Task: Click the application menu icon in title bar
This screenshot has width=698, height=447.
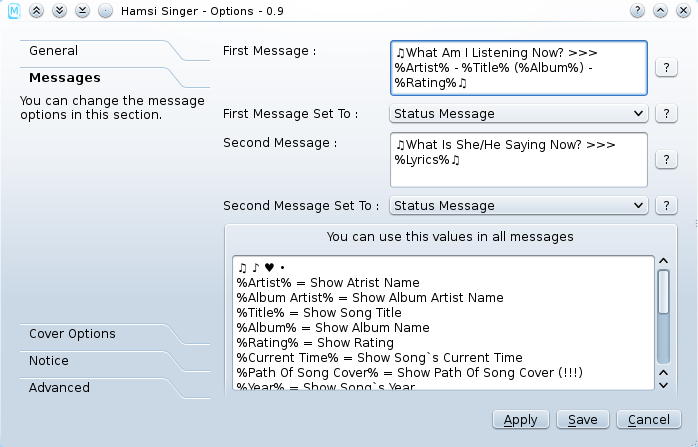Action: click(x=14, y=11)
